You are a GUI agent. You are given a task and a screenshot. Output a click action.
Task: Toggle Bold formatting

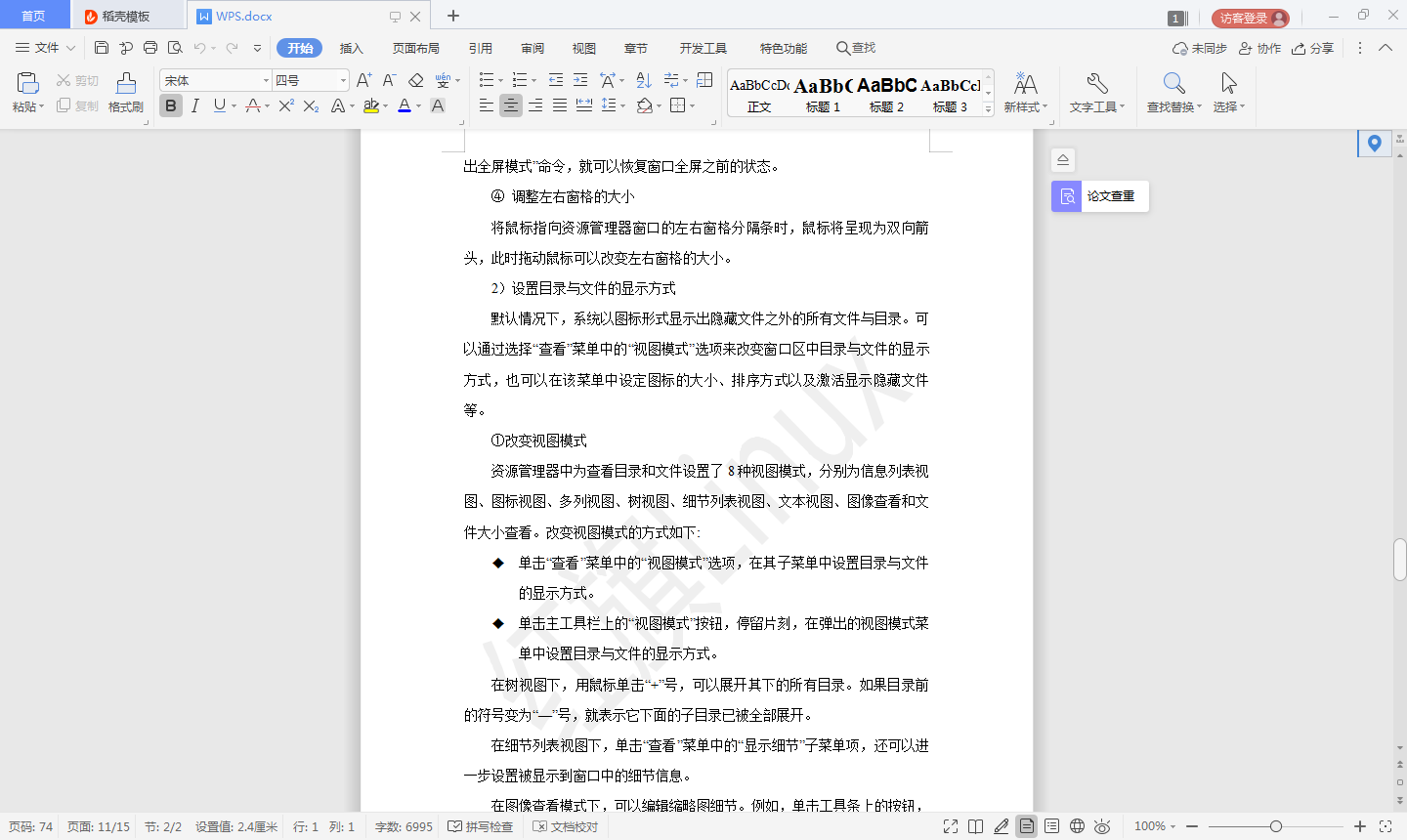click(x=171, y=105)
